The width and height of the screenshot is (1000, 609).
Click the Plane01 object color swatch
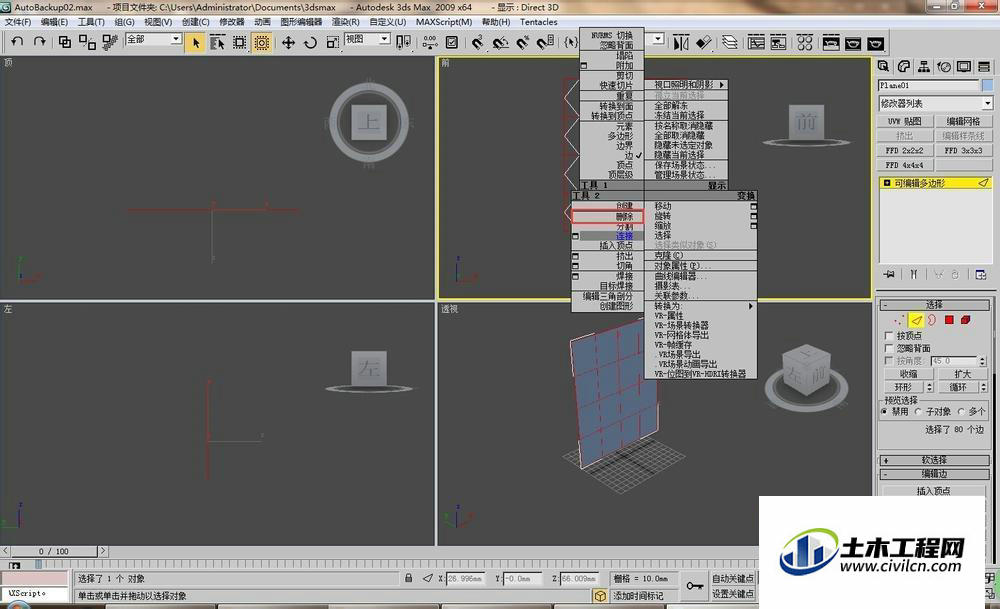(987, 85)
